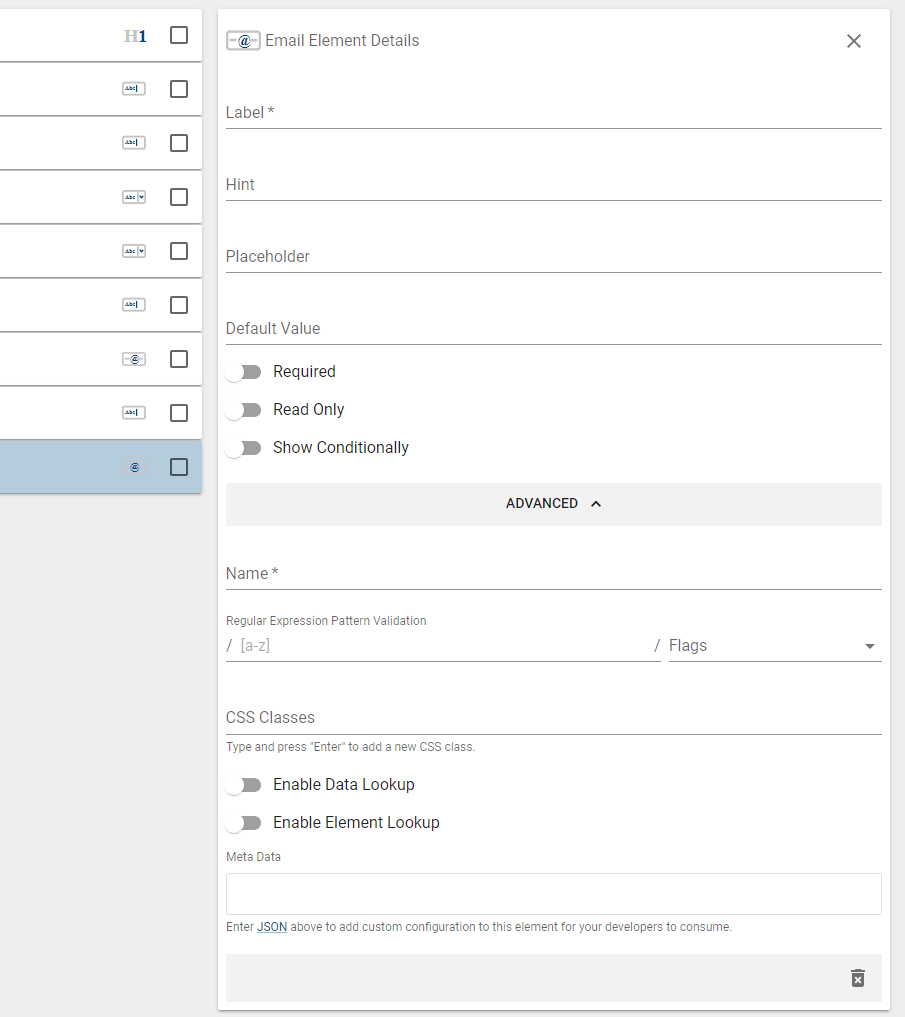Focus the CSS Classes field
Image resolution: width=905 pixels, height=1017 pixels.
pos(553,718)
